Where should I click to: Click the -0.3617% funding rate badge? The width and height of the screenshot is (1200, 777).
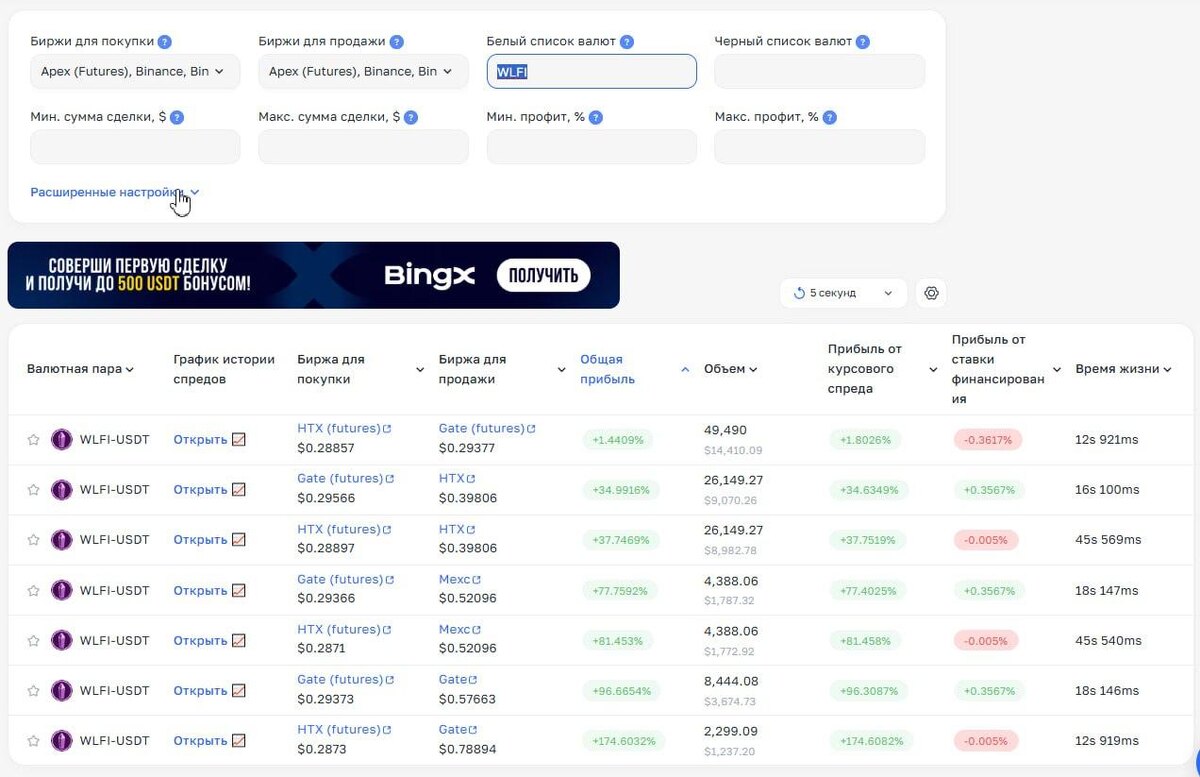pos(990,439)
